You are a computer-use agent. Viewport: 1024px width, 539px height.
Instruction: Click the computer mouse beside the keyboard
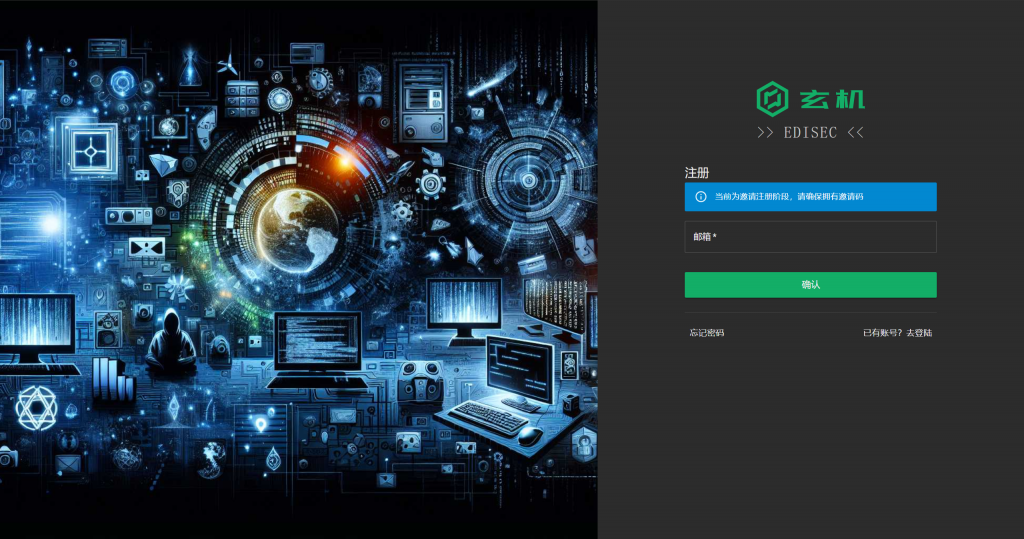click(530, 435)
